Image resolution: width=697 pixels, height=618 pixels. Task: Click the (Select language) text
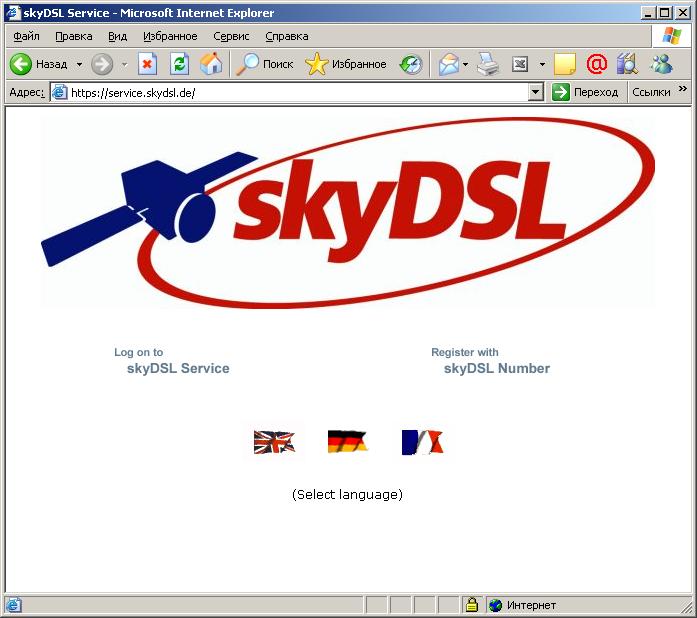point(347,495)
